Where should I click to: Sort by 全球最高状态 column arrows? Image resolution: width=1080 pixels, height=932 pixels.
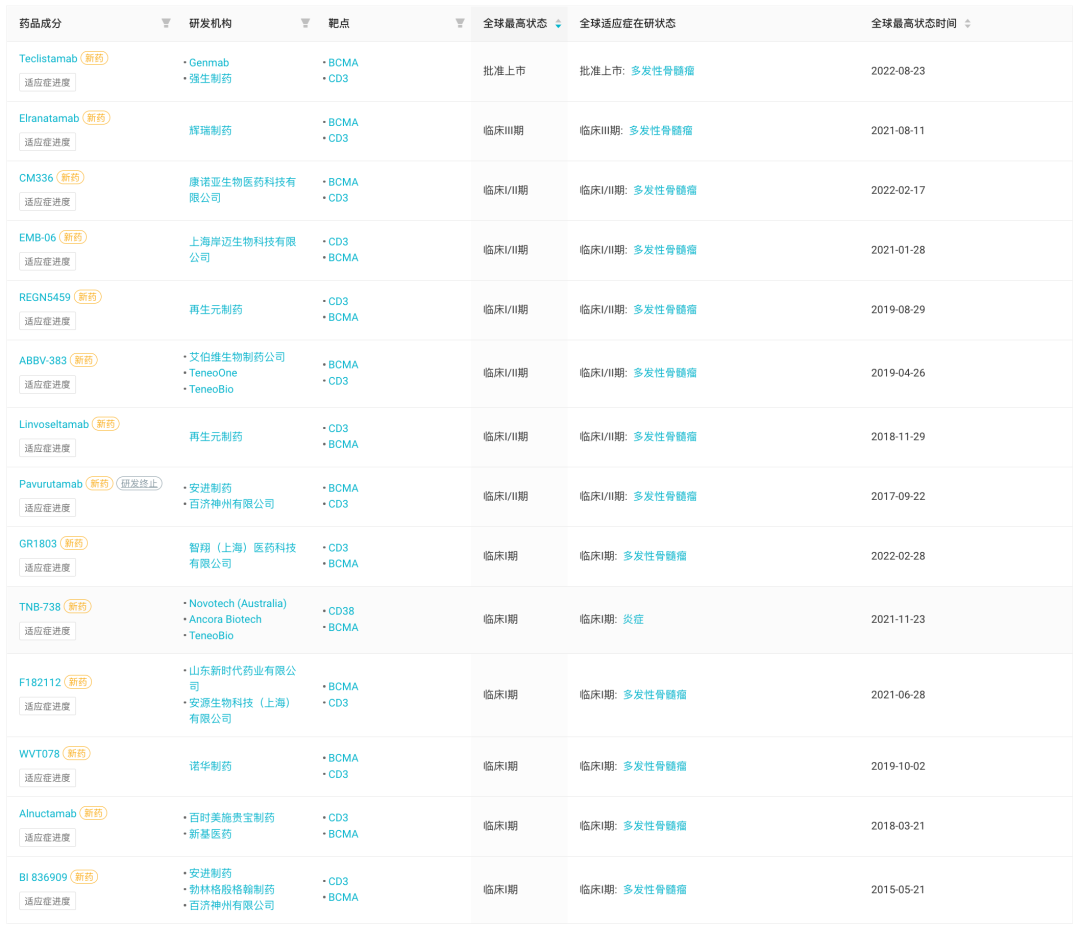click(558, 23)
